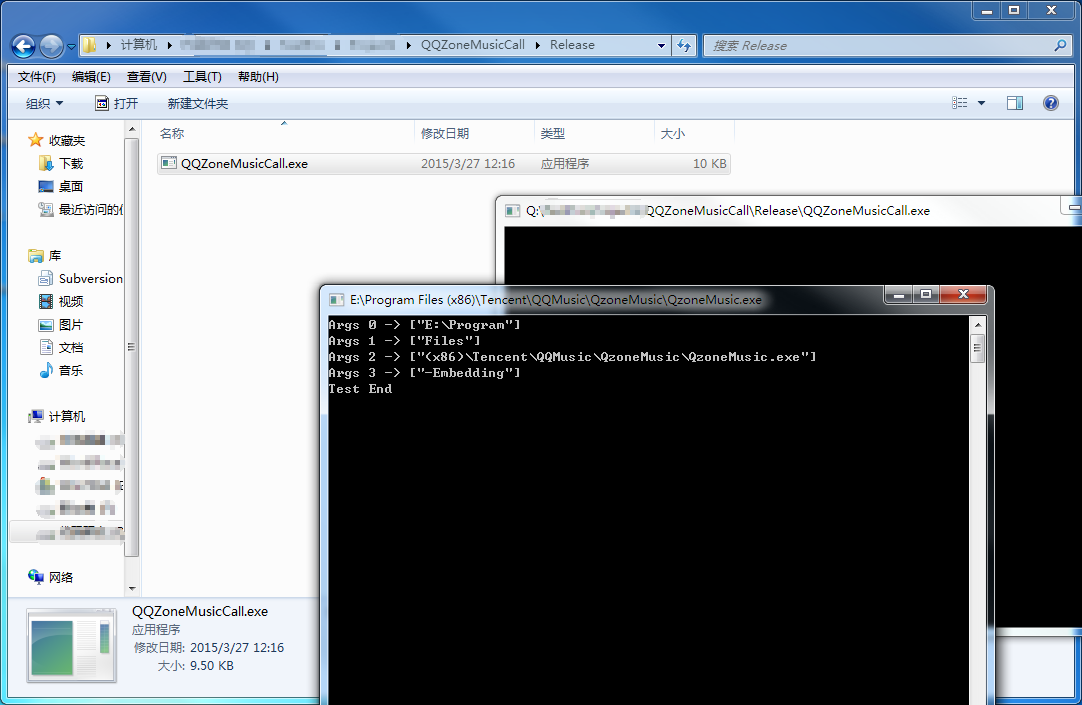1082x705 pixels.
Task: Open the 帮助(H) menu
Action: tap(258, 77)
